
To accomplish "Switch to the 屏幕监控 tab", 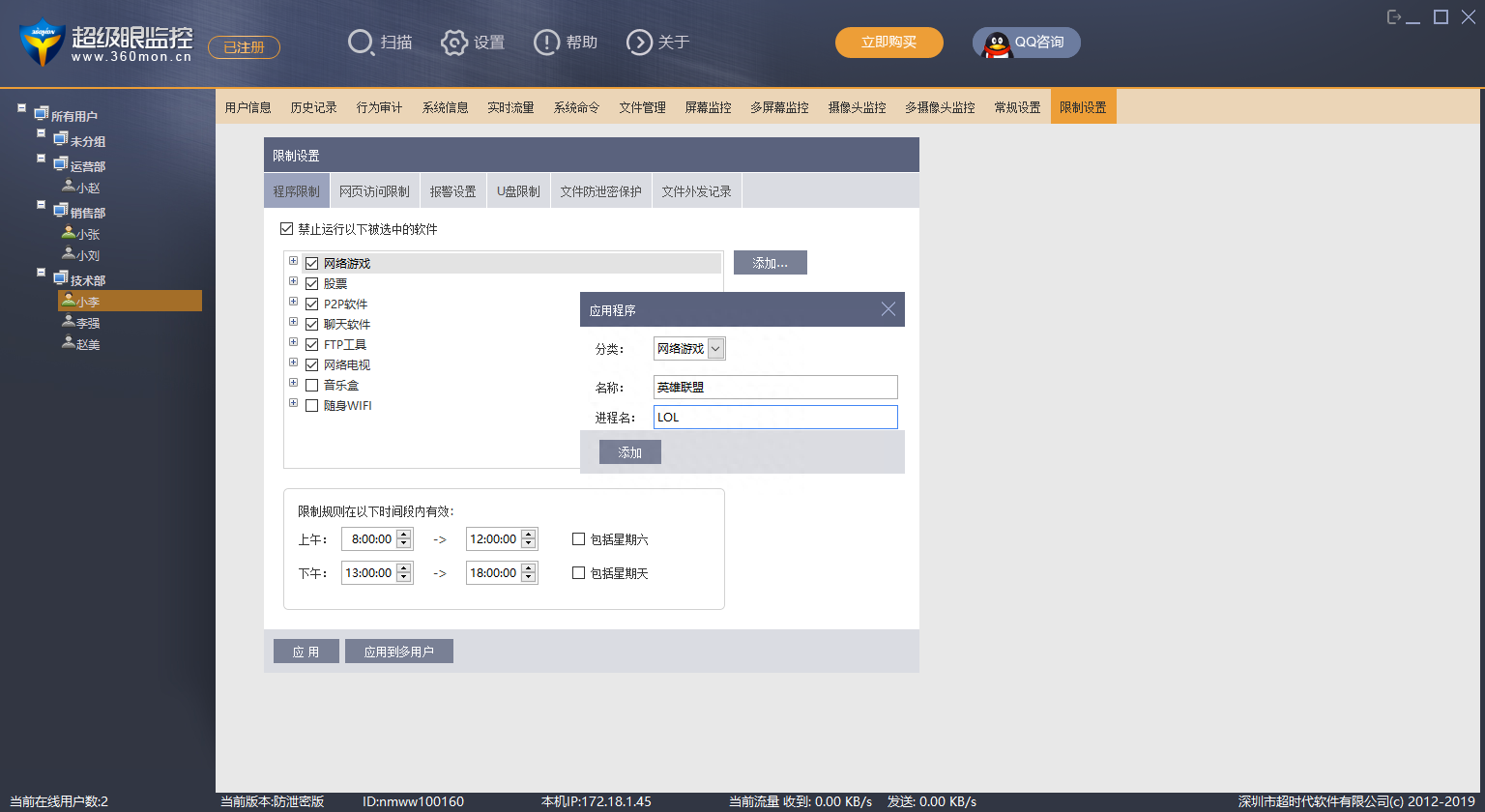I will pos(708,106).
